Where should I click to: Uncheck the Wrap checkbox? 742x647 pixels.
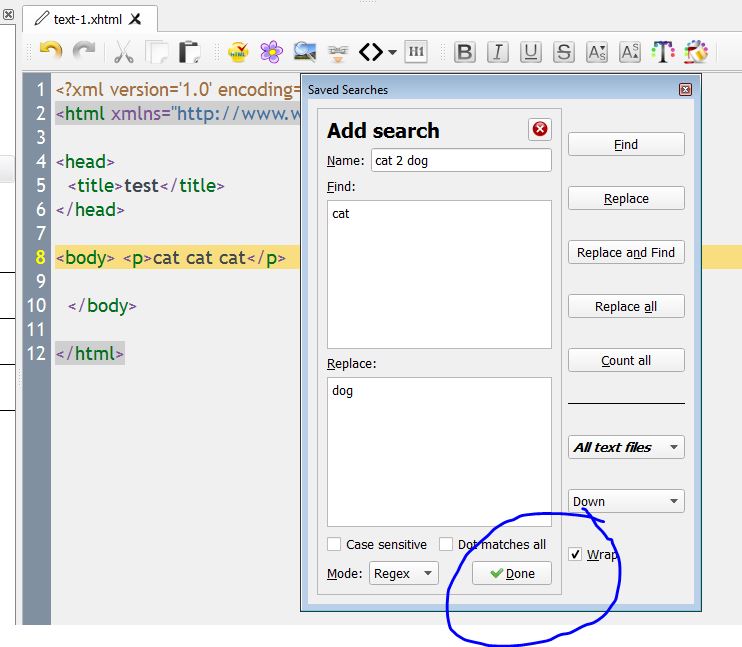coord(575,554)
